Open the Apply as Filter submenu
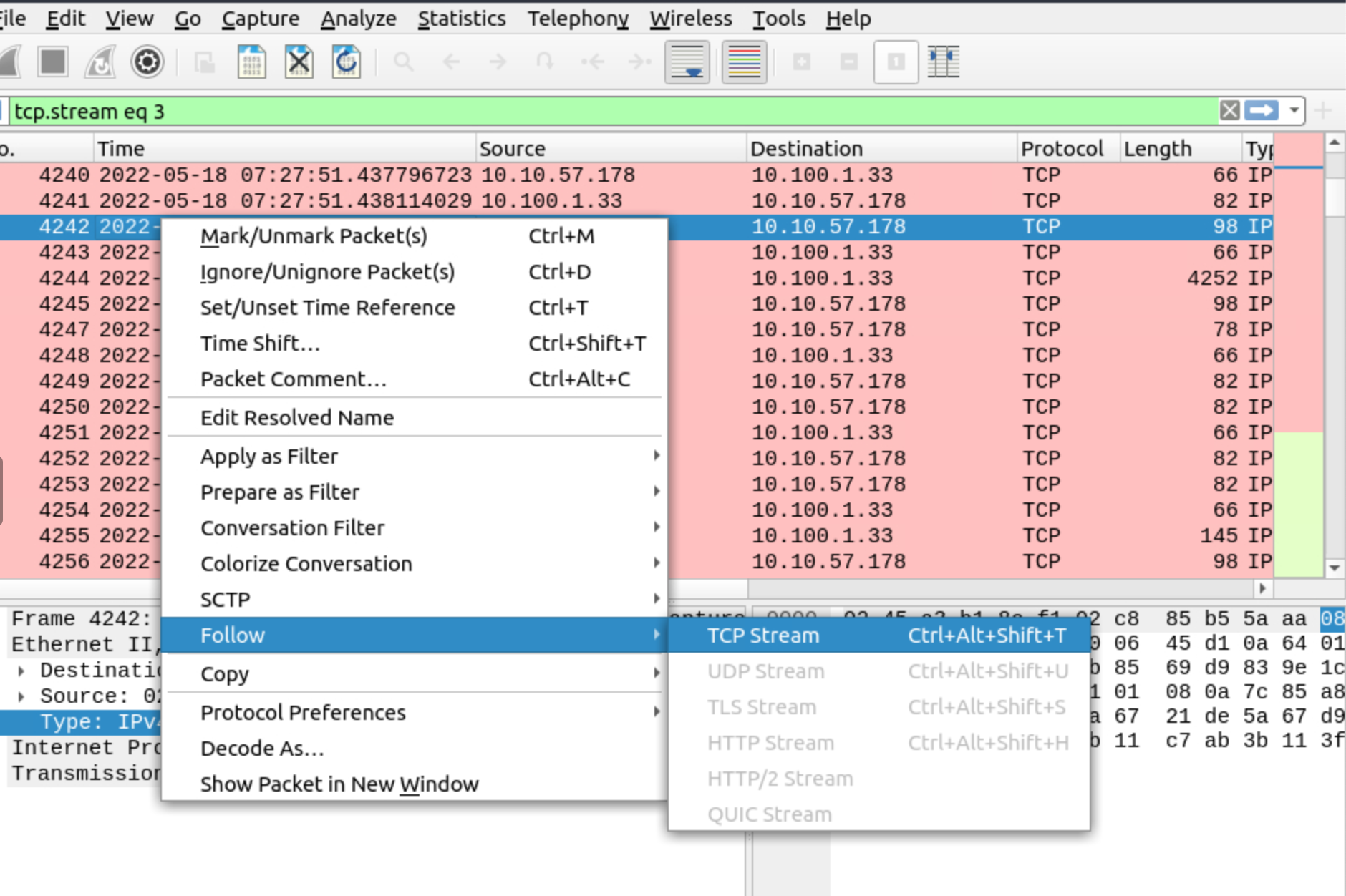This screenshot has height=896, width=1346. pyautogui.click(x=415, y=457)
